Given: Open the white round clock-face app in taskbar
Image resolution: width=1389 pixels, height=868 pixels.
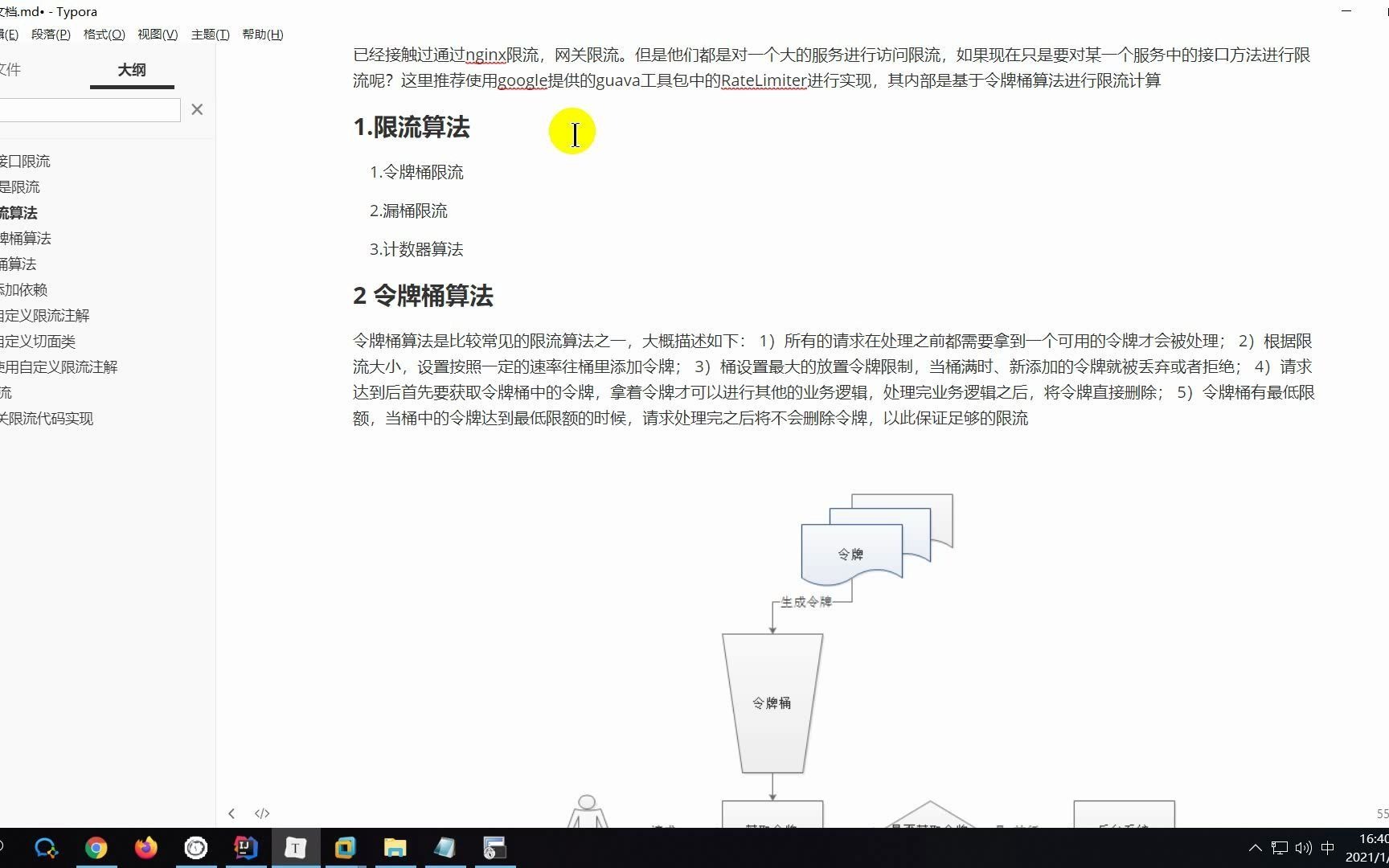Looking at the screenshot, I should pos(196,848).
